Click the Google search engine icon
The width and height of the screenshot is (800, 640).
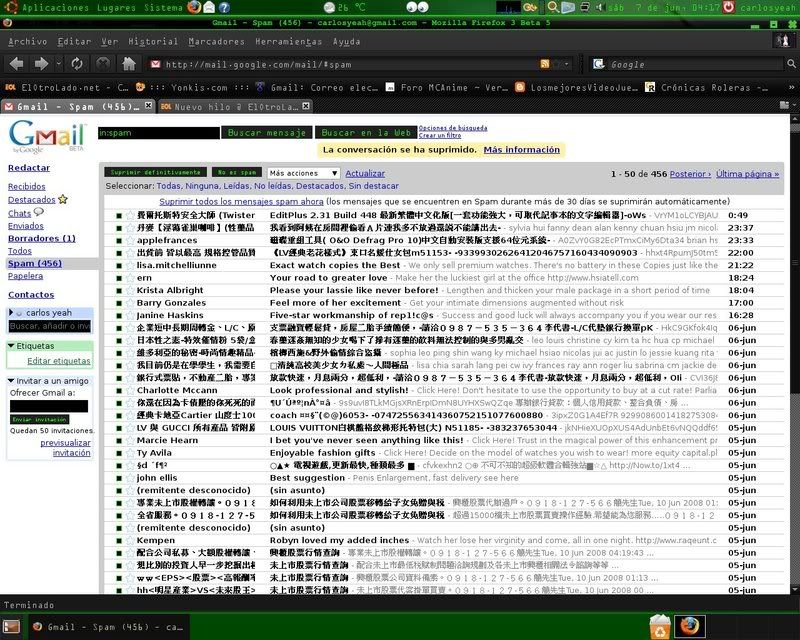click(x=598, y=64)
